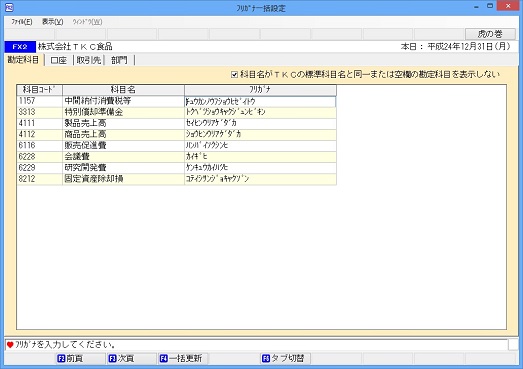Image resolution: width=523 pixels, height=369 pixels.
Task: Select account code 4112 cell
Action: pyautogui.click(x=39, y=134)
